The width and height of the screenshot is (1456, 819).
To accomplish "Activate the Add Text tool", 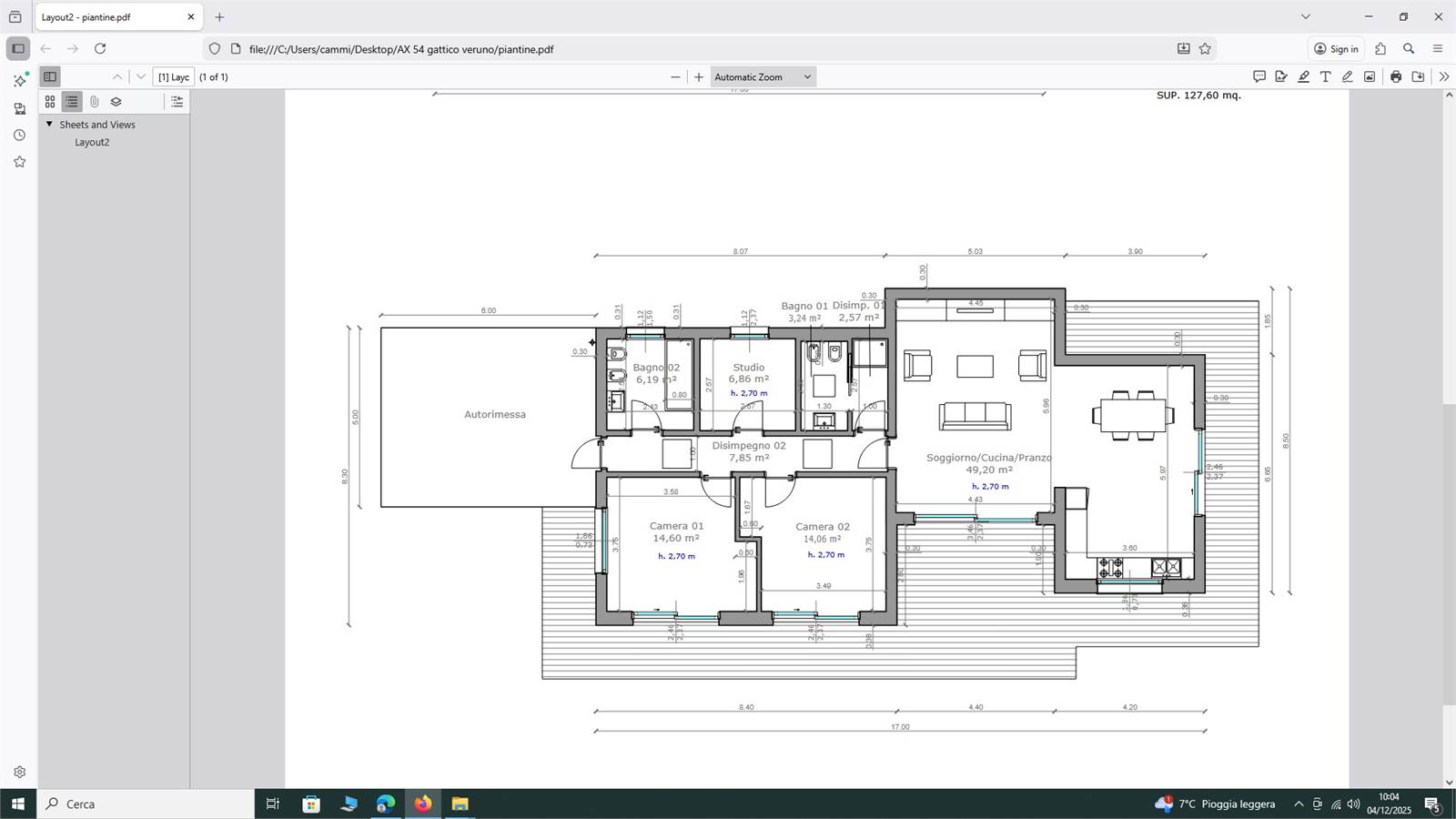I will coord(1325,76).
